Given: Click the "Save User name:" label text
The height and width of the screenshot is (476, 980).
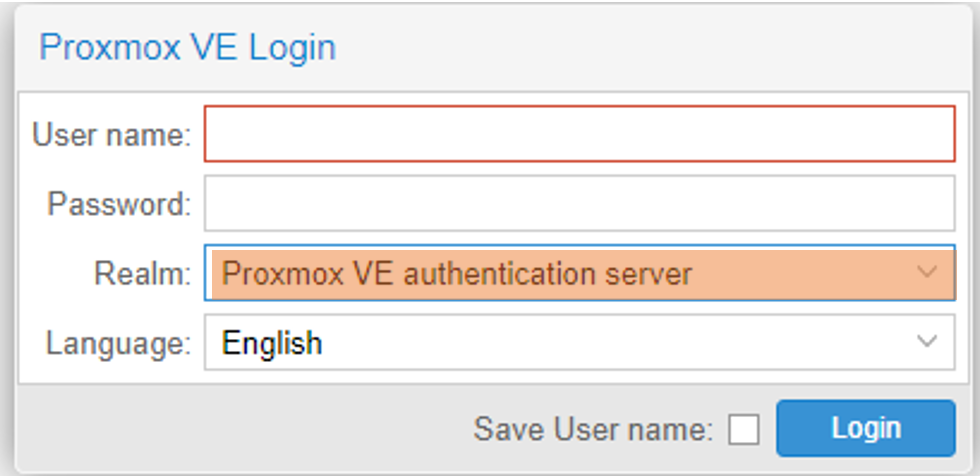Looking at the screenshot, I should click(593, 430).
